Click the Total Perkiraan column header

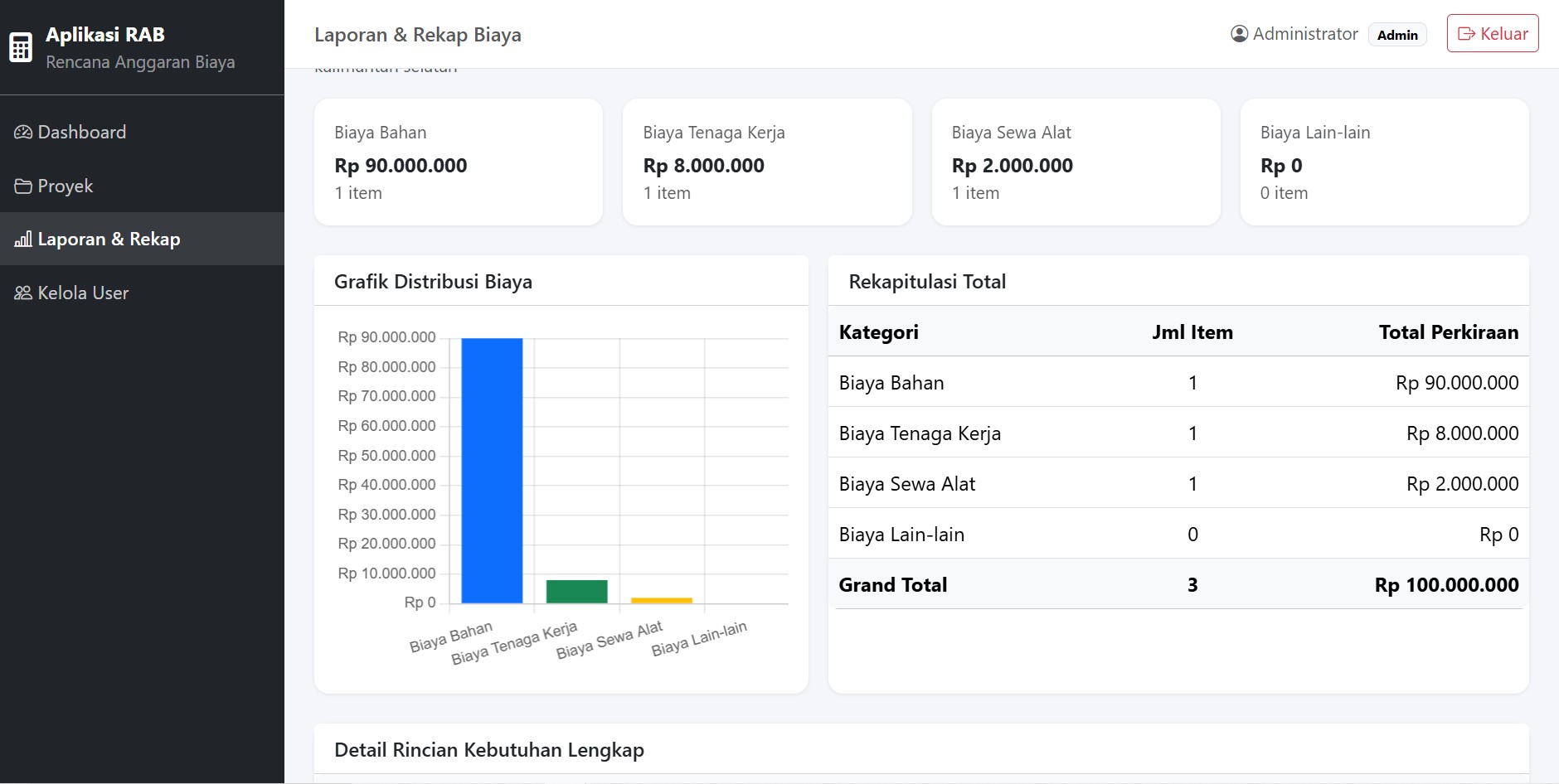pos(1449,332)
